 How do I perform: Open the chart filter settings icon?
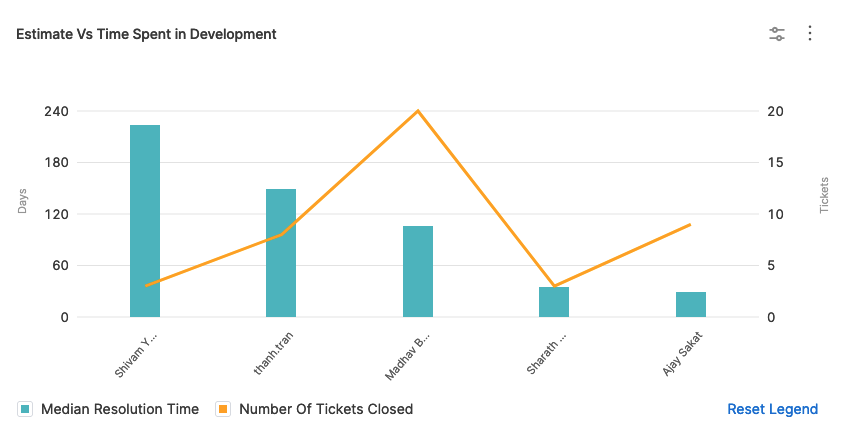[777, 34]
